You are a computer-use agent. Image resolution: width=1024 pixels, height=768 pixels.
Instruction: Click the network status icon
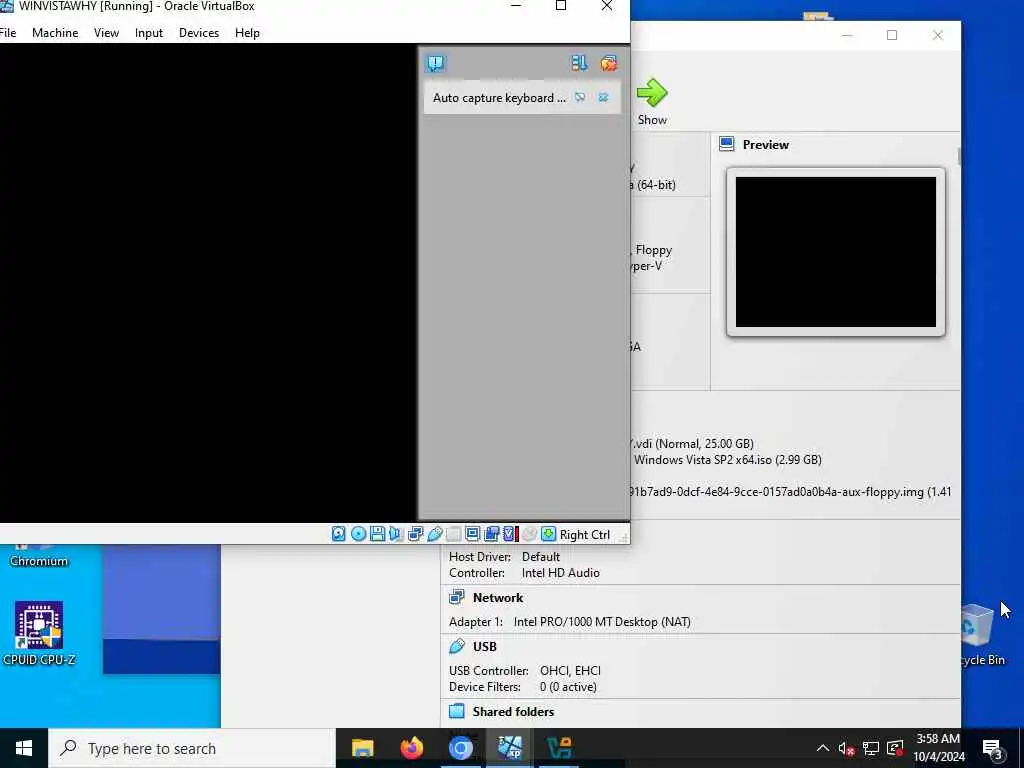point(415,534)
